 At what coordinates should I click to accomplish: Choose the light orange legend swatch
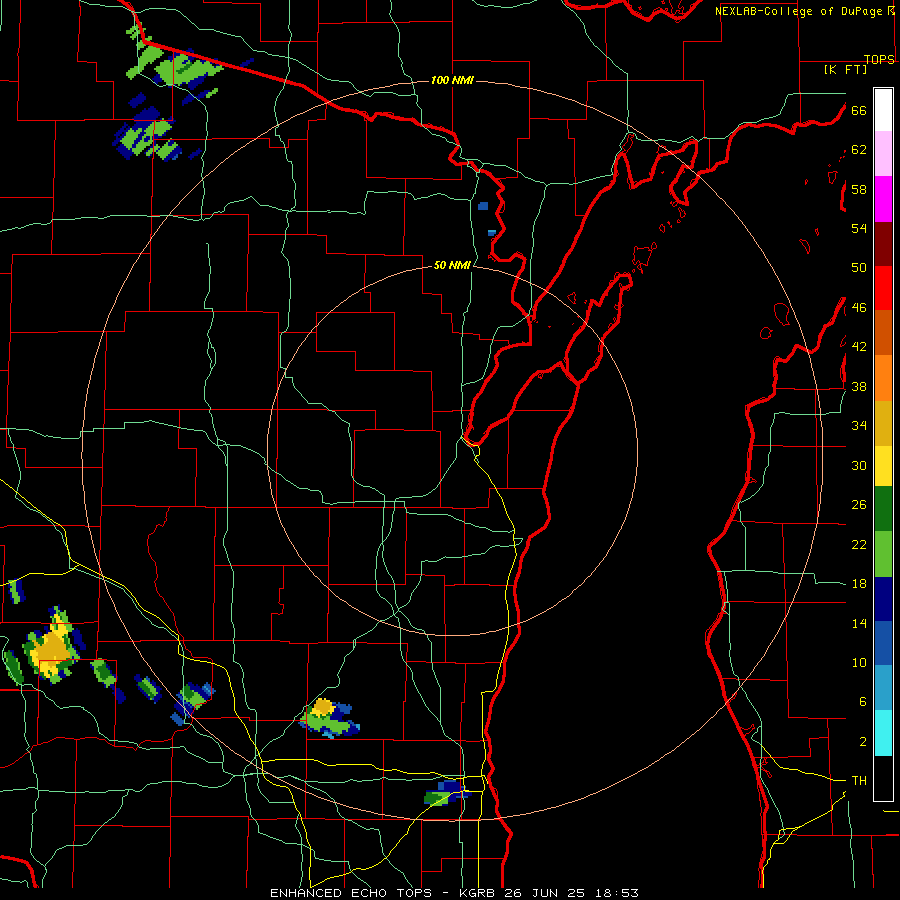click(883, 378)
